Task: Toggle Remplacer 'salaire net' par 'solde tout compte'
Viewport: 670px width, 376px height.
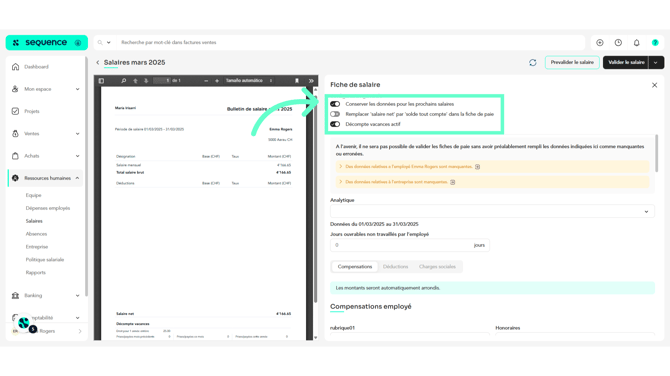Action: point(335,114)
